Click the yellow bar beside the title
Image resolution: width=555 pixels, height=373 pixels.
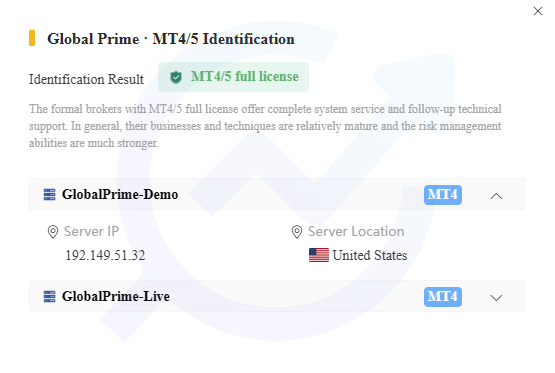click(x=32, y=38)
